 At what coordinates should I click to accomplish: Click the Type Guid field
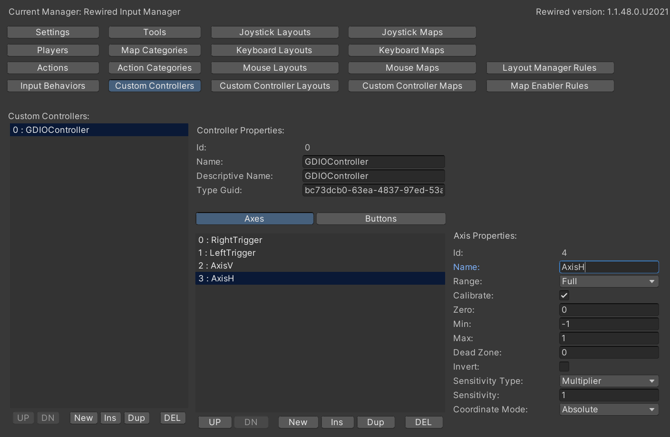coord(373,190)
